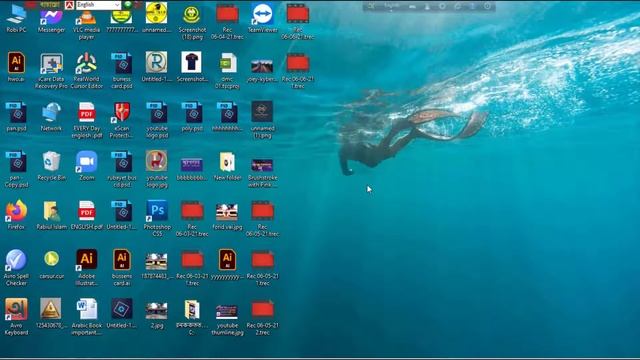Select pan.psd Photoshop file
The height and width of the screenshot is (360, 640).
tap(16, 116)
